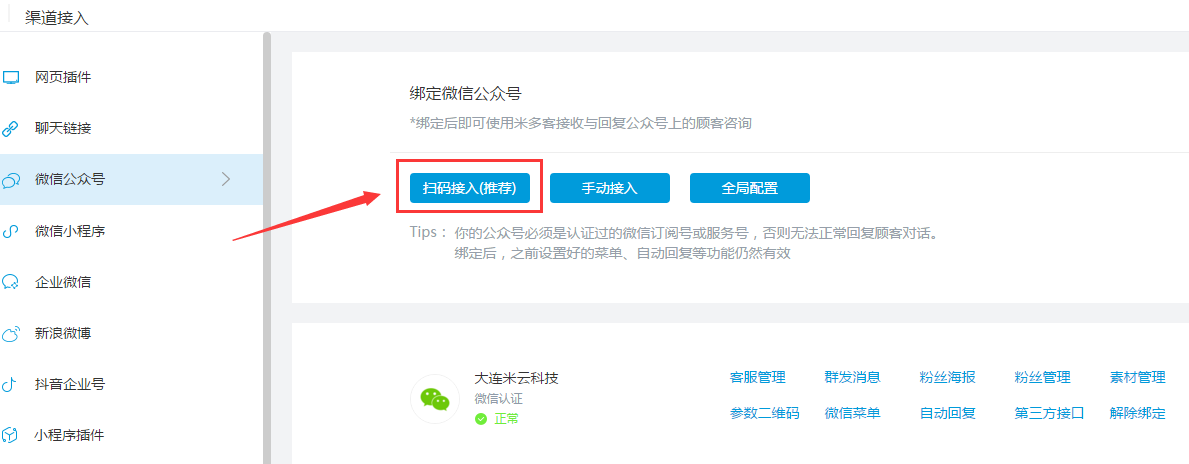Select the 新浪微博 menu item
Screen dimensions: 1189x464
point(131,334)
